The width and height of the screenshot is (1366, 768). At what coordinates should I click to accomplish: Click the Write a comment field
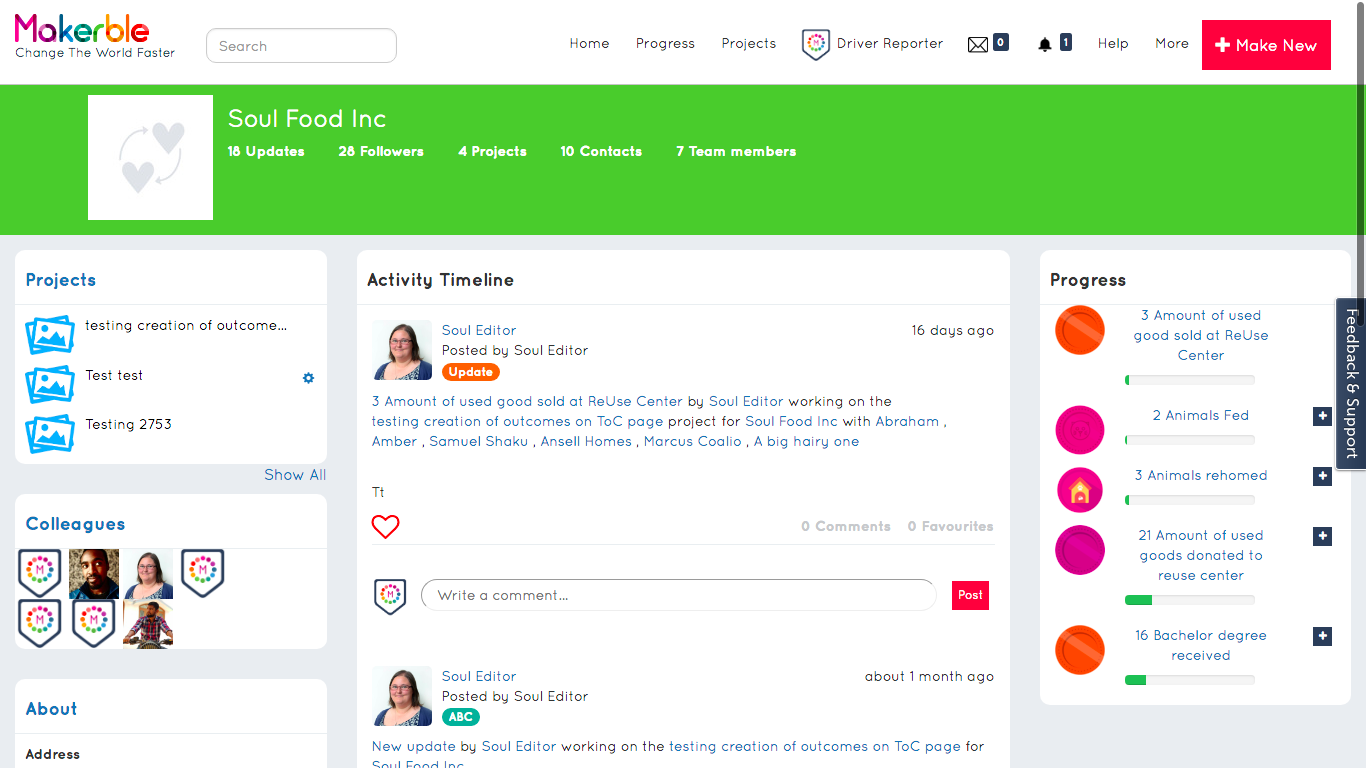pos(679,595)
